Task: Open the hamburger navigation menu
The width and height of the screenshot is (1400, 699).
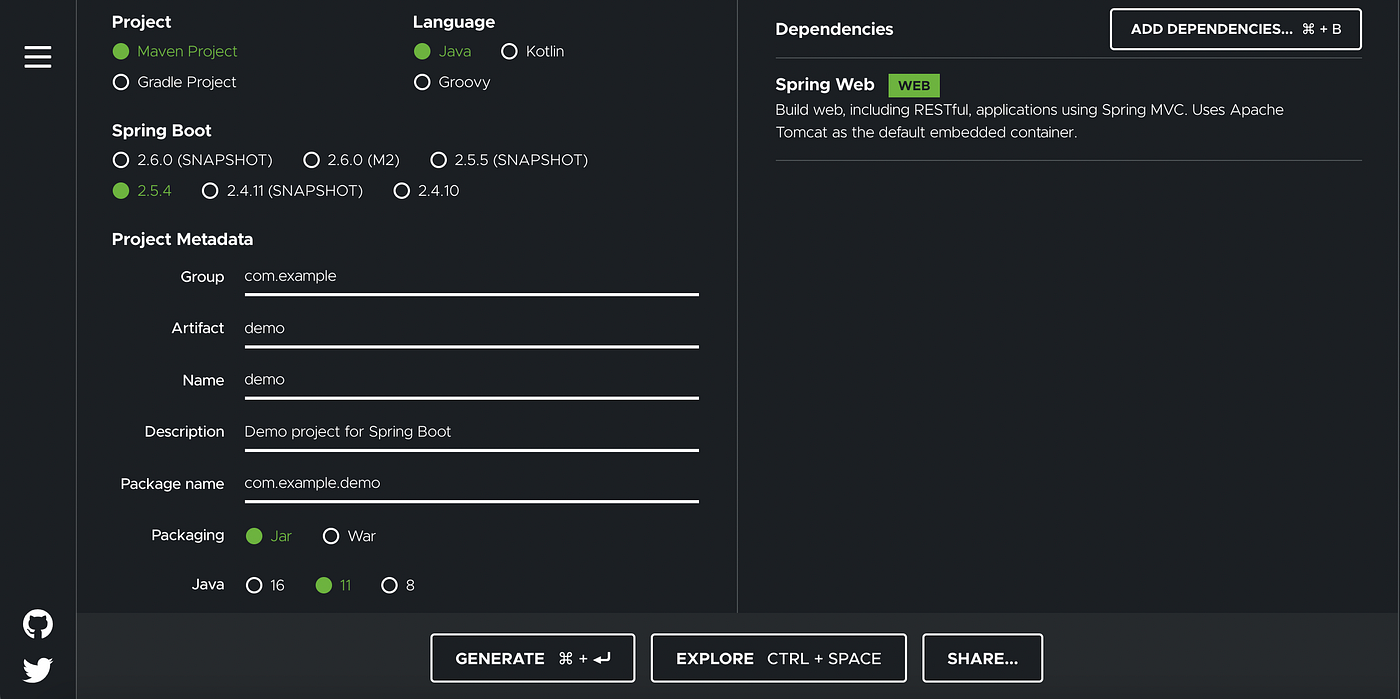Action: point(37,57)
